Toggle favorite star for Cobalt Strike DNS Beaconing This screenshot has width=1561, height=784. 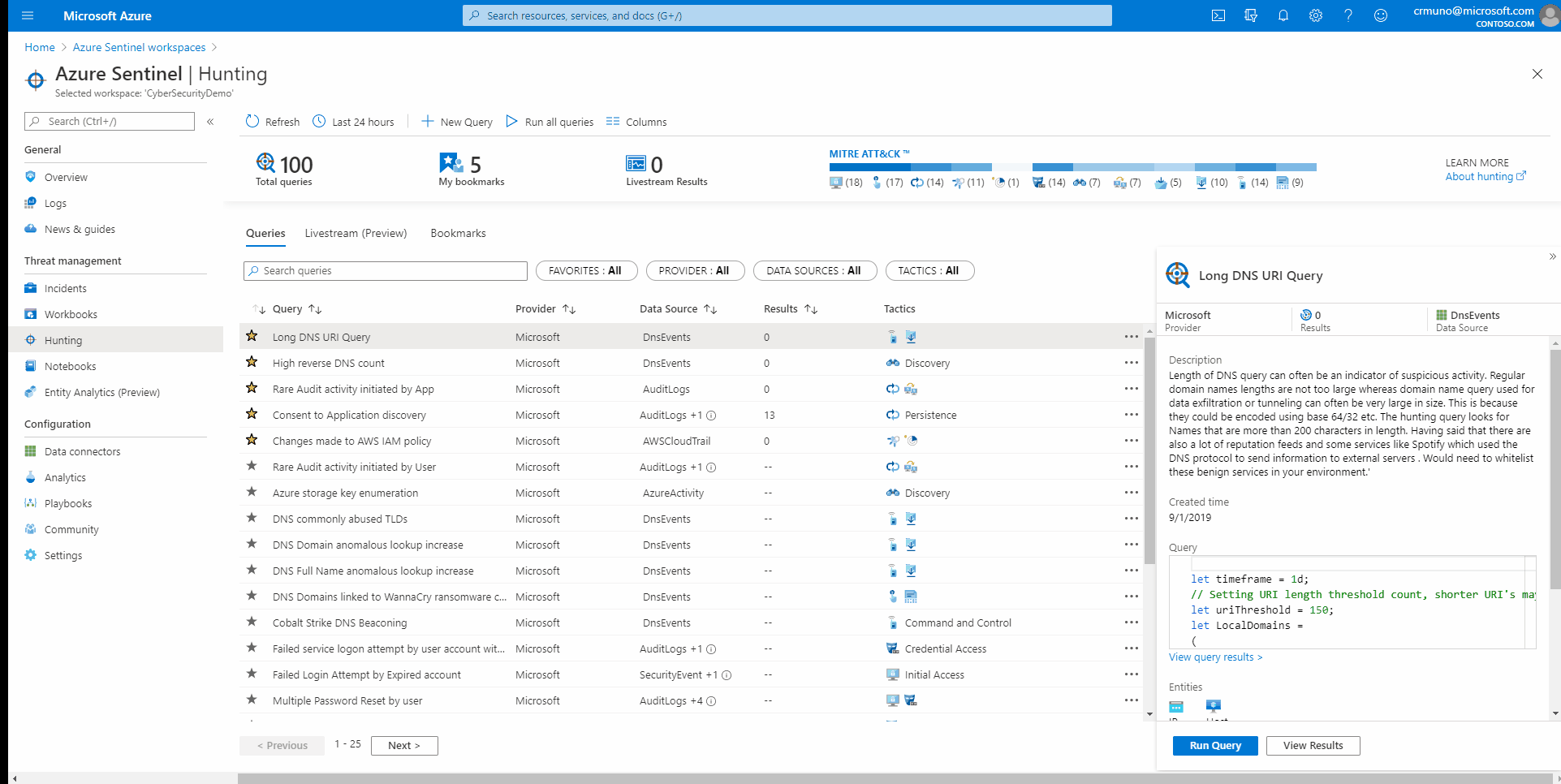point(252,622)
